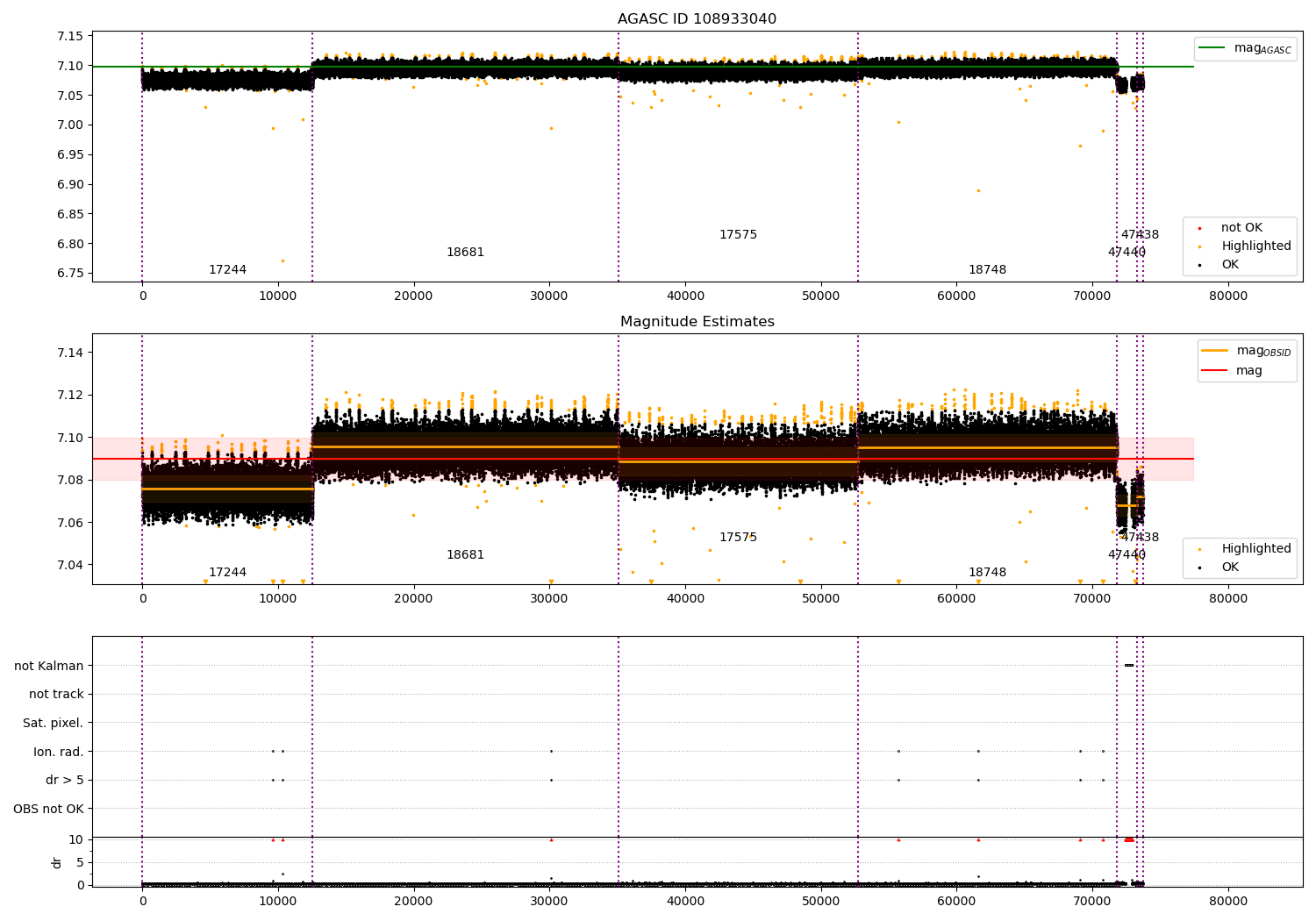Click y-tick 7.08 on the middle plot
This screenshot has width=1316, height=921.
[x=69, y=480]
